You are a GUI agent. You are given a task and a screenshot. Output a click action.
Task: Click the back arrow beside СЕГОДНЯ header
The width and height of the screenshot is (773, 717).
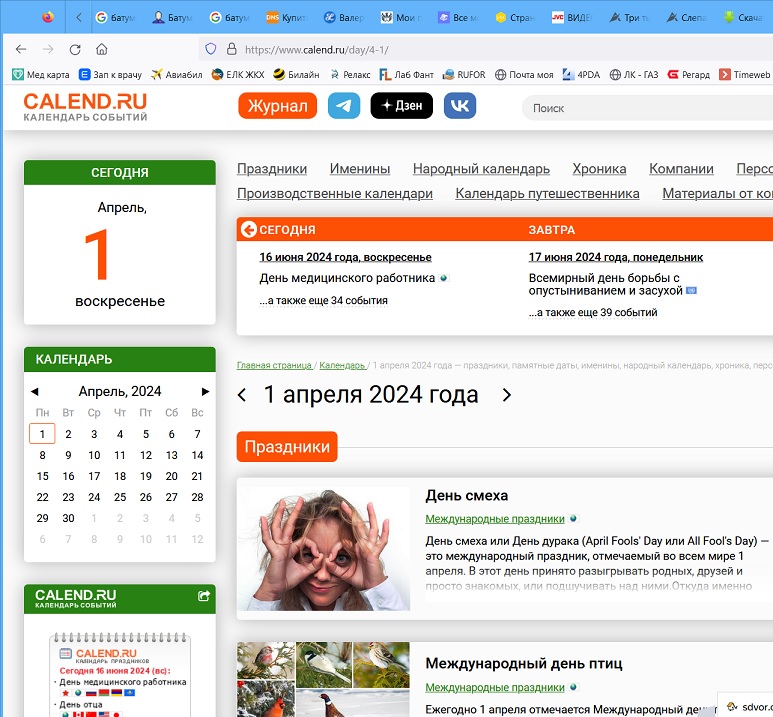(248, 229)
